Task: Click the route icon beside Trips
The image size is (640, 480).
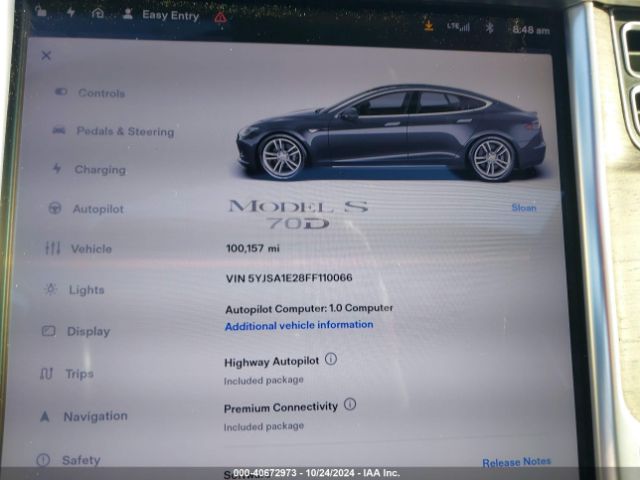Action: 46,373
